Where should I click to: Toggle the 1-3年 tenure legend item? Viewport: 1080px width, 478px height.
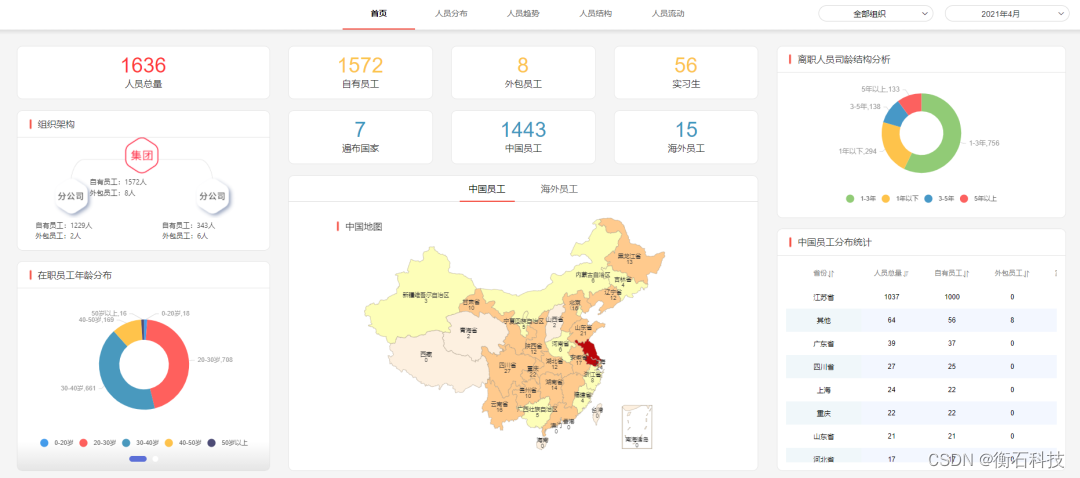(861, 198)
